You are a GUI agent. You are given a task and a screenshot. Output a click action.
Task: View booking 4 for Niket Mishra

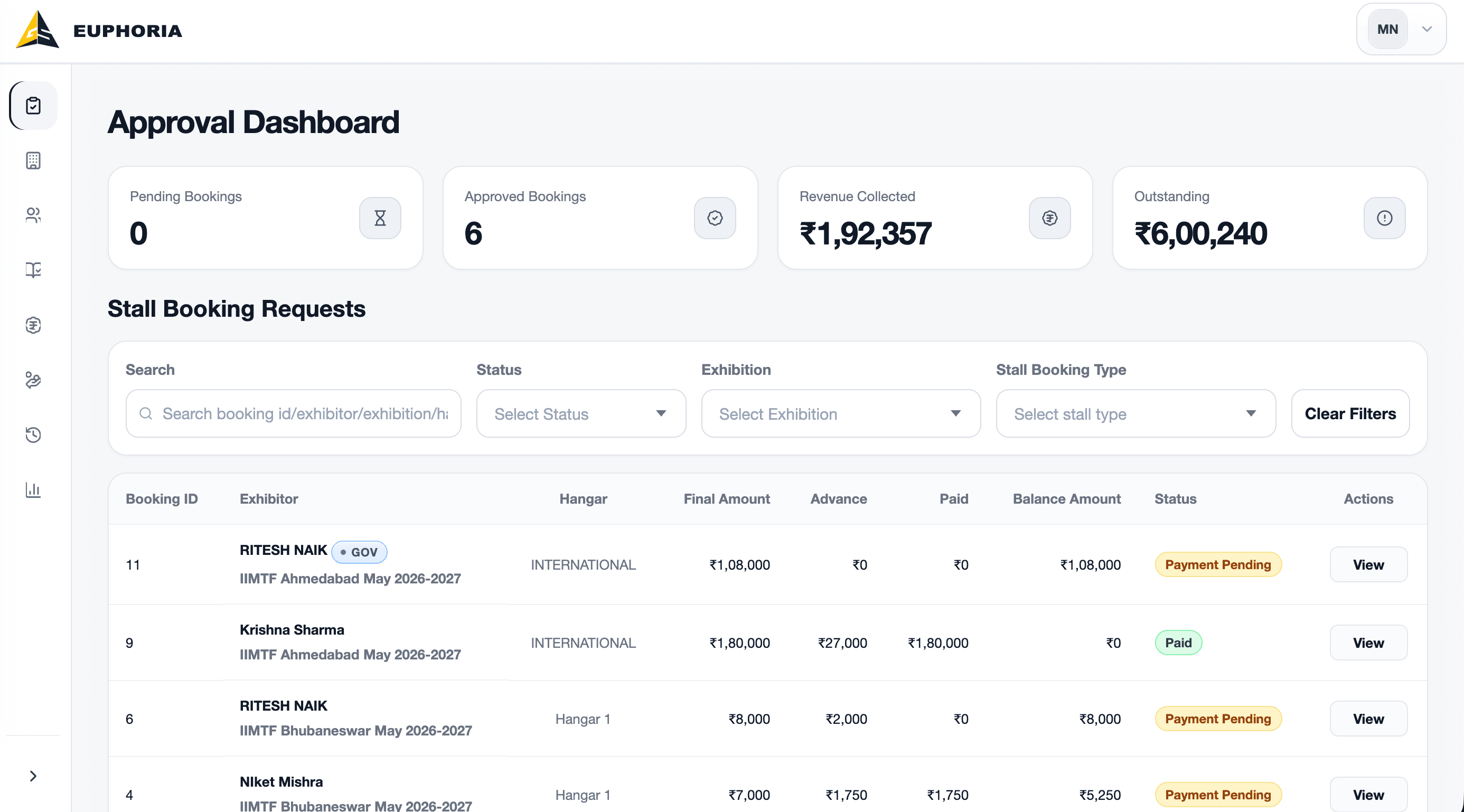tap(1368, 795)
